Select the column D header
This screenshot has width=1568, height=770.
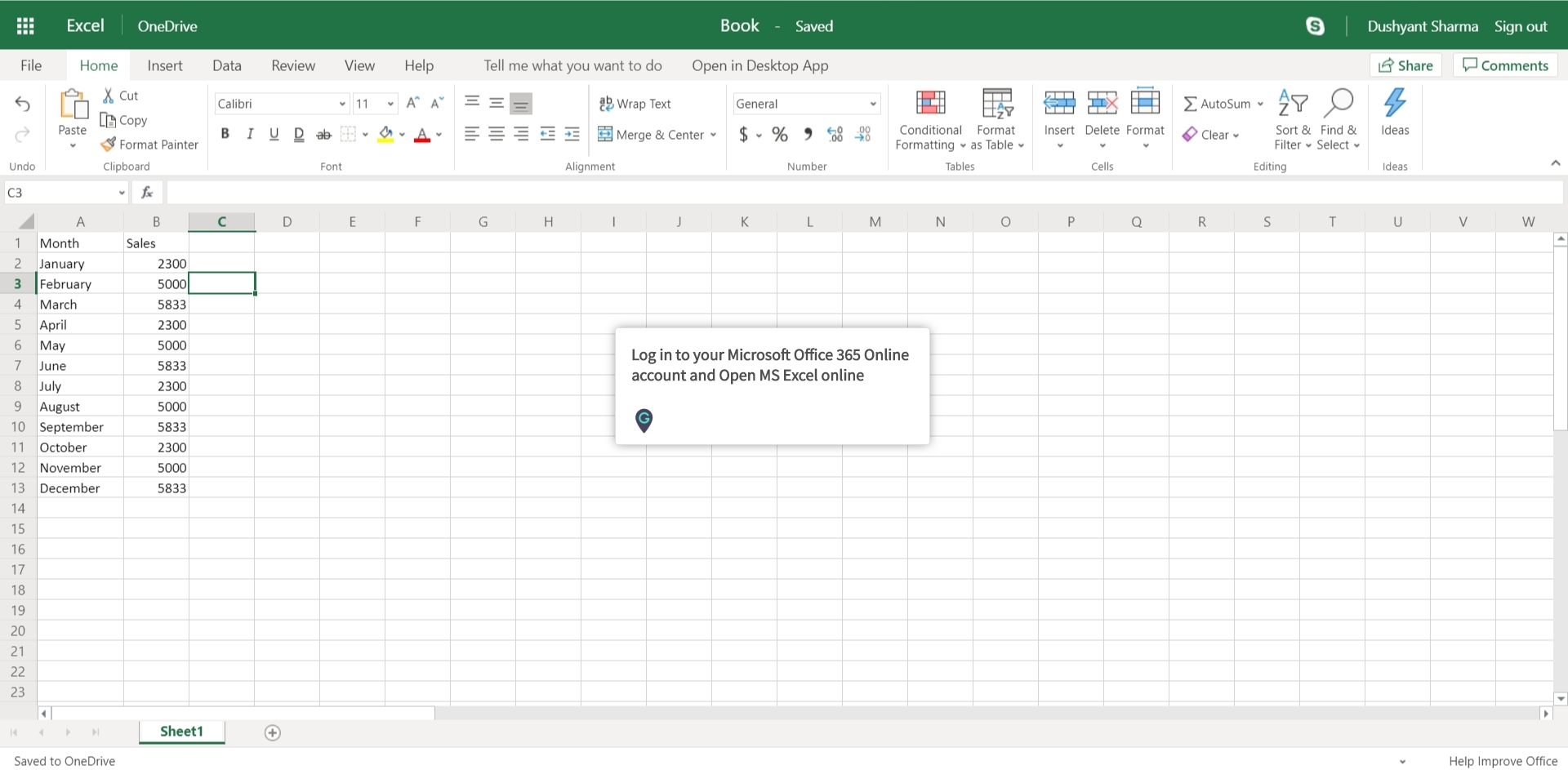[x=287, y=221]
